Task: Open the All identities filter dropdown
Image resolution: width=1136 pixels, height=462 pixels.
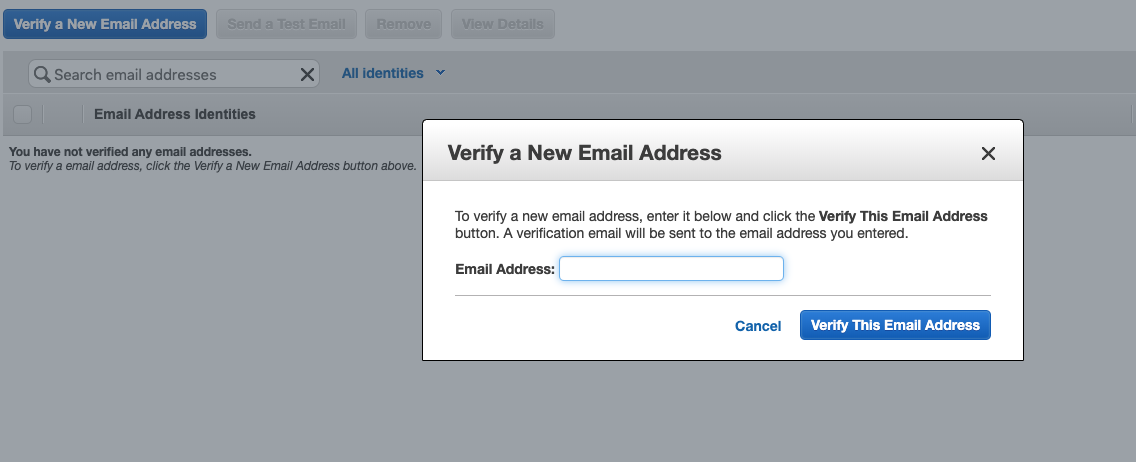Action: click(x=383, y=73)
